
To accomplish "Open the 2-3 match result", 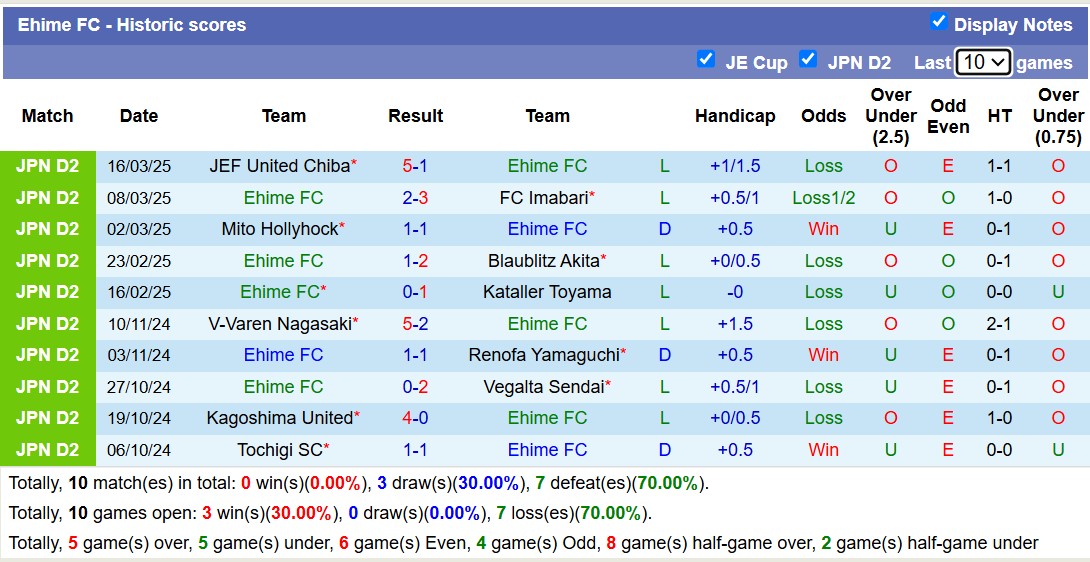I will pos(415,198).
